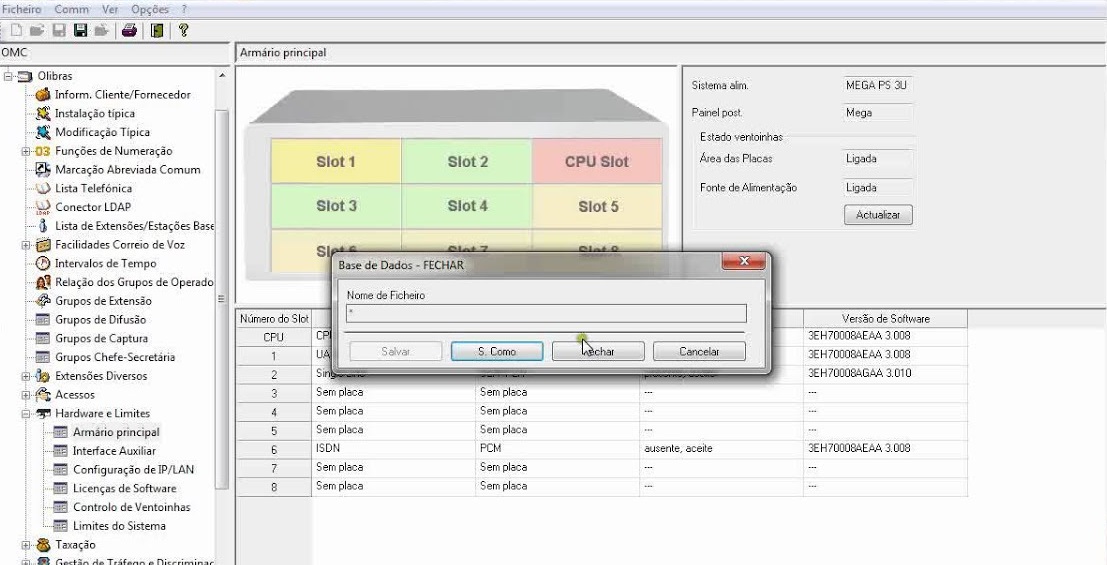Click the Lista de Extensões/Estações Base icon
The image size is (1107, 565).
[43, 226]
